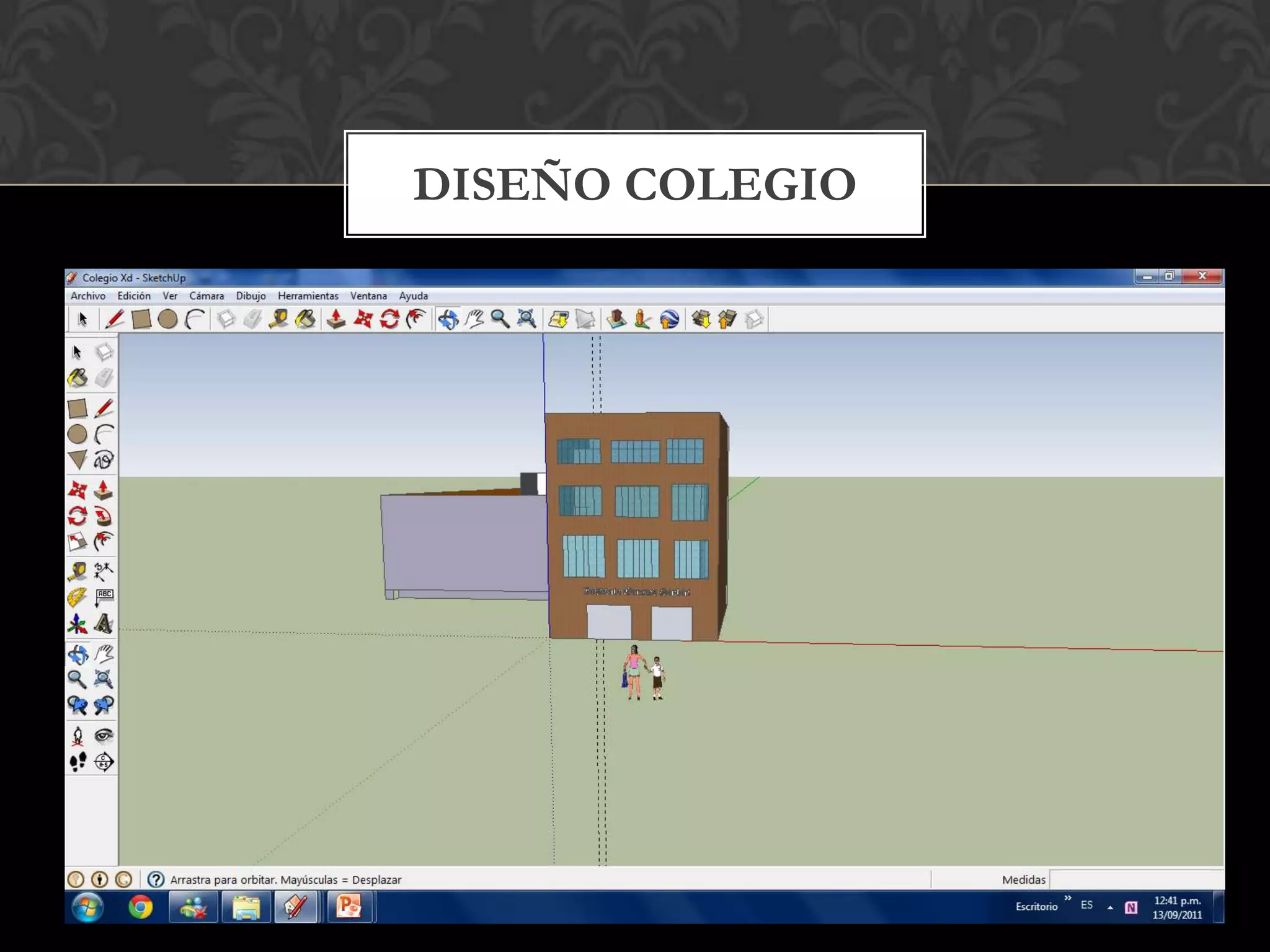Image resolution: width=1270 pixels, height=952 pixels.
Task: Select Zoom Window tool in left palette
Action: (104, 679)
